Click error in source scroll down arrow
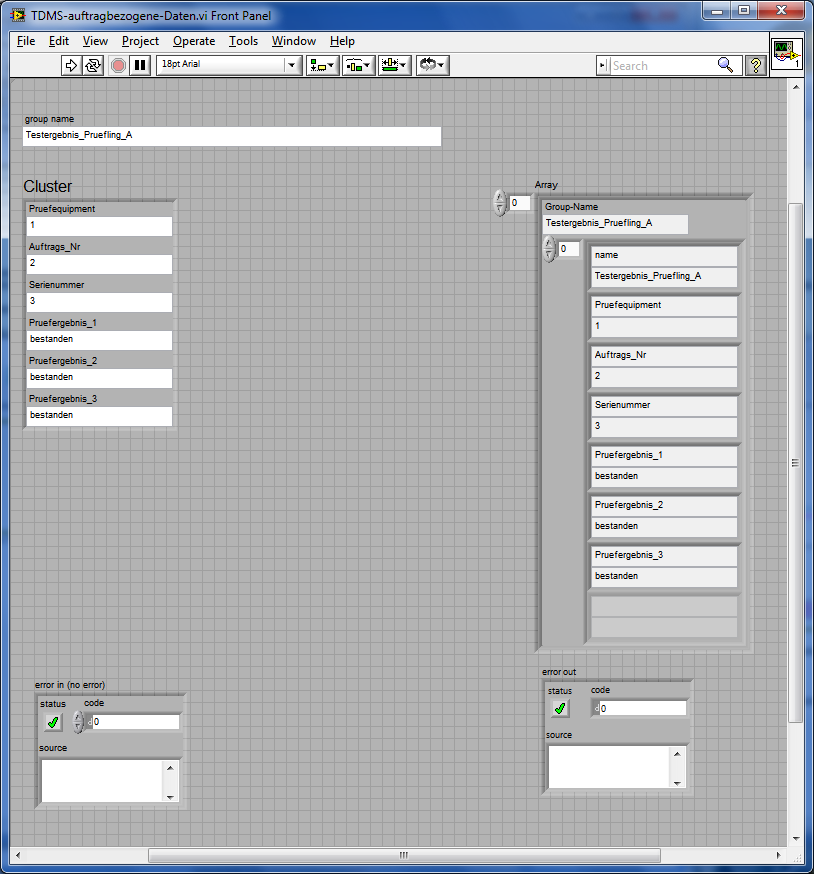Screen dimensions: 814x874 (x=170, y=797)
